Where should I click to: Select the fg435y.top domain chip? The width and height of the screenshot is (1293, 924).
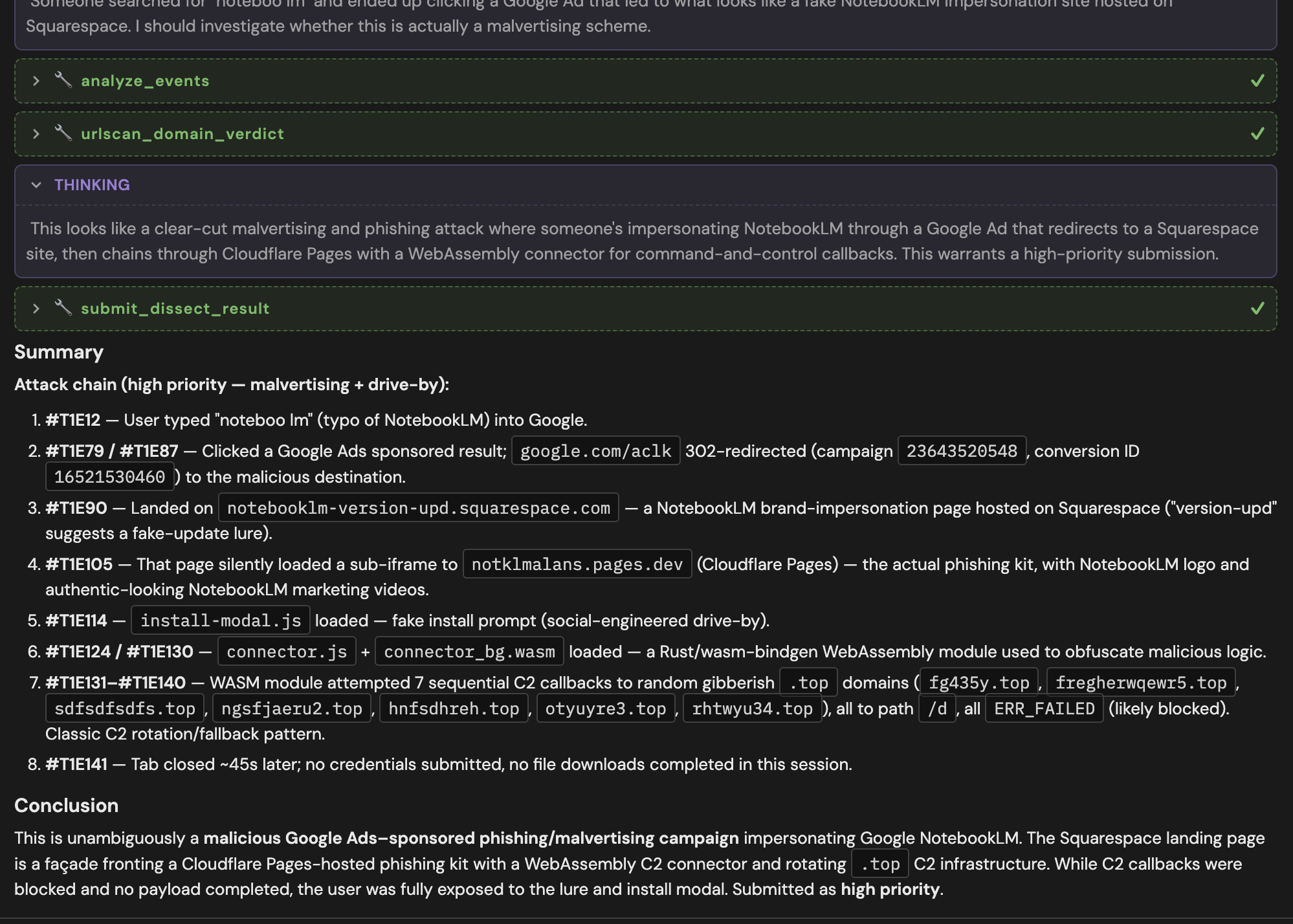[x=979, y=683]
